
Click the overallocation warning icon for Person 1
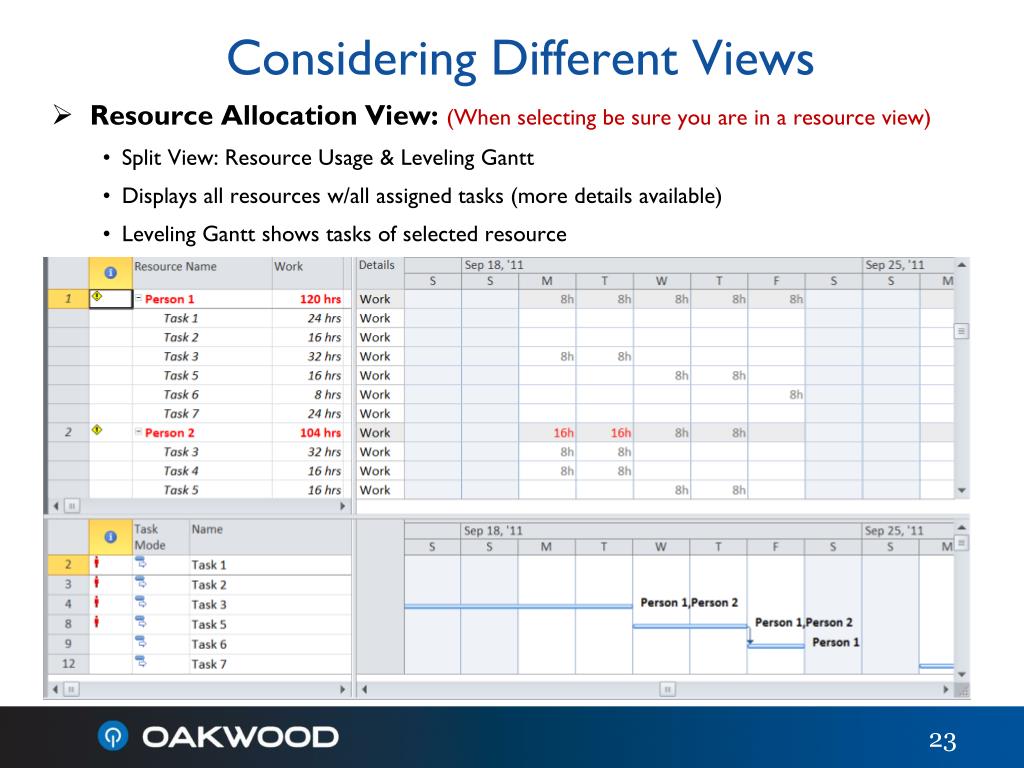click(97, 296)
